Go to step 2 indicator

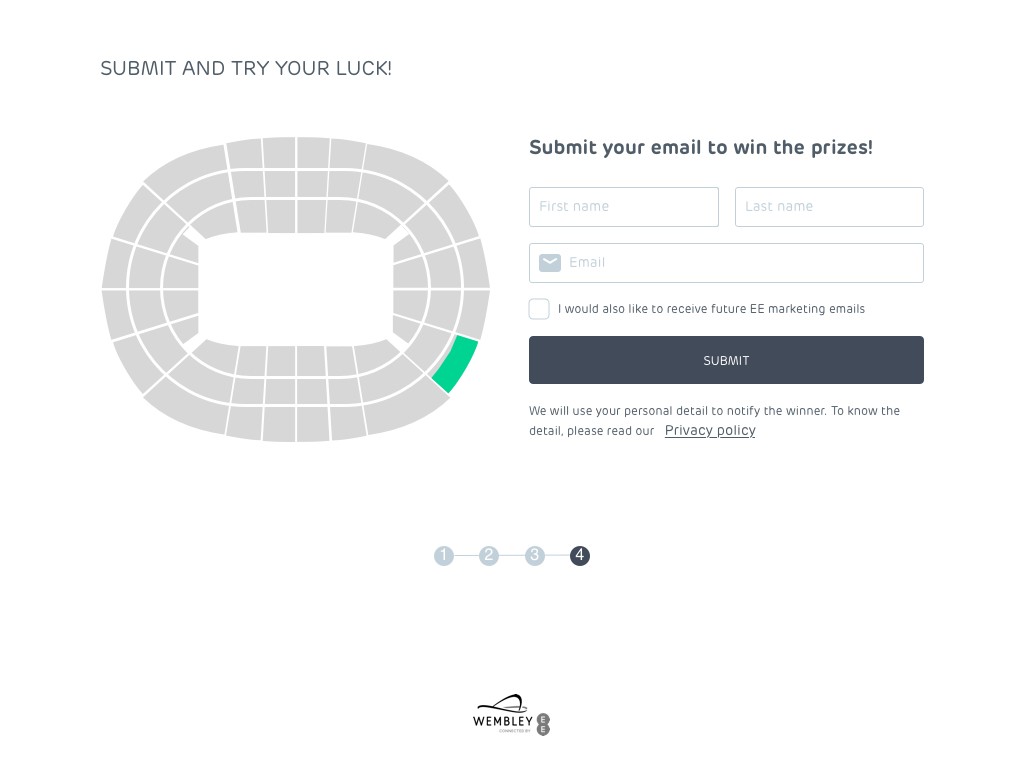click(489, 556)
